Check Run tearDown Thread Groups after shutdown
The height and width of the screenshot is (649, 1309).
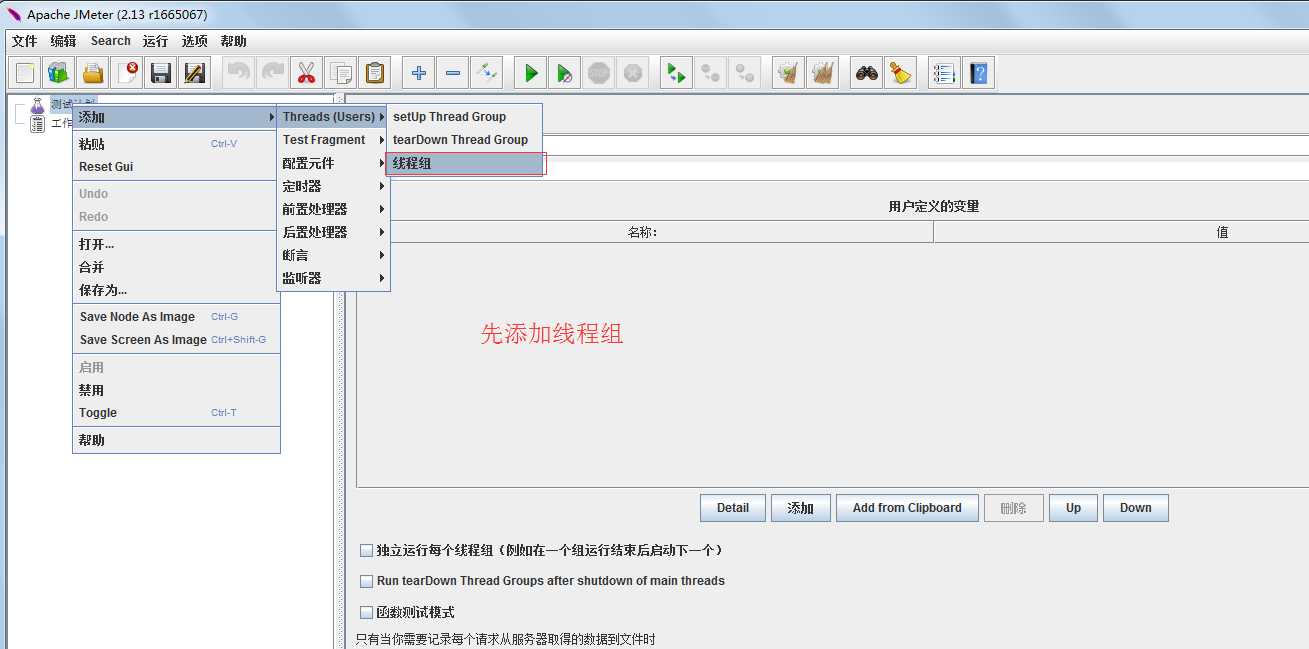click(x=366, y=581)
